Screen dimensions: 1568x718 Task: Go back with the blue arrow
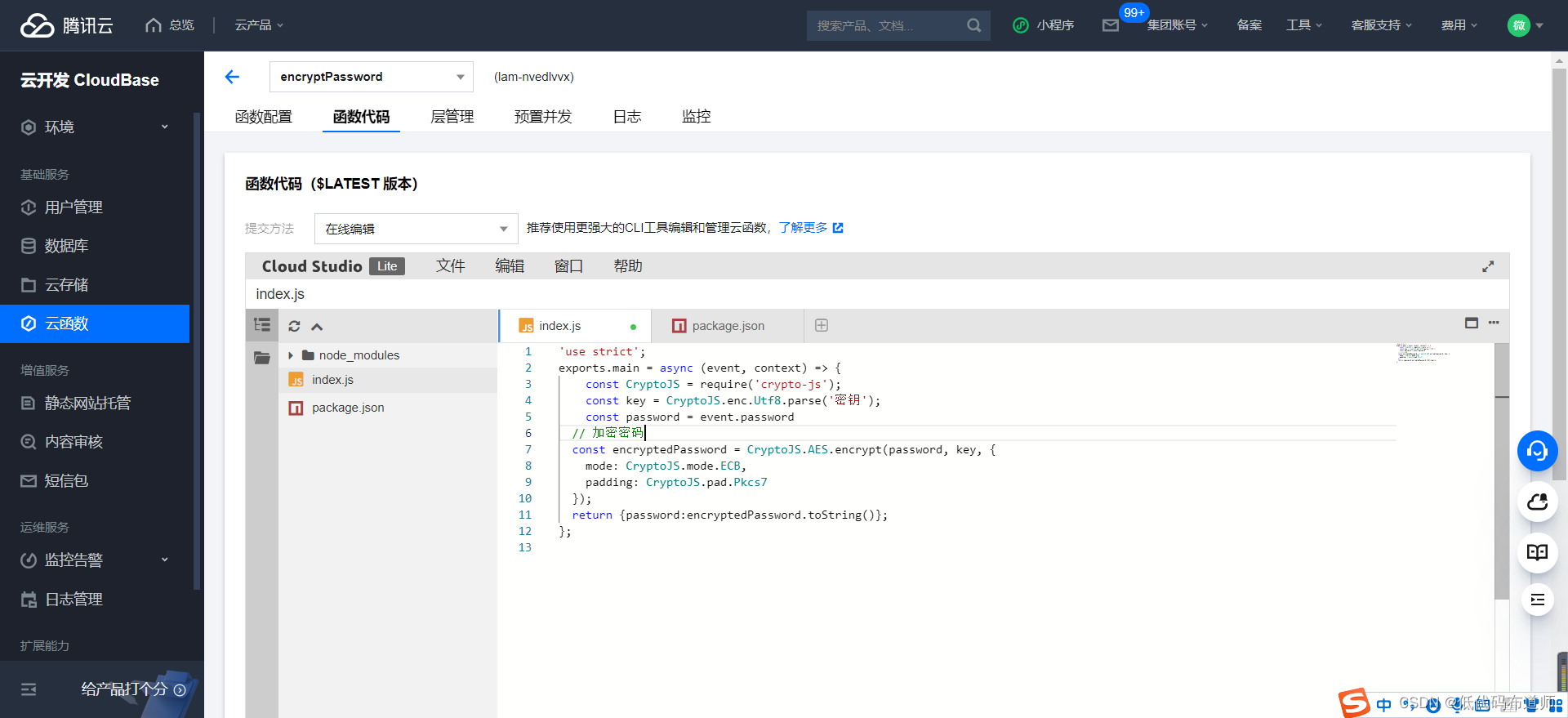coord(232,77)
